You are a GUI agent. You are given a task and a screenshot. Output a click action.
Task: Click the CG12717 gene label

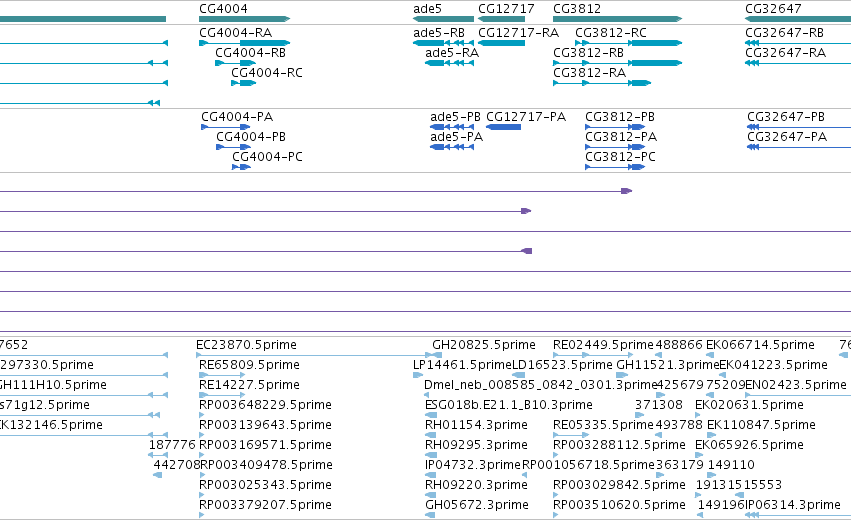(x=506, y=9)
